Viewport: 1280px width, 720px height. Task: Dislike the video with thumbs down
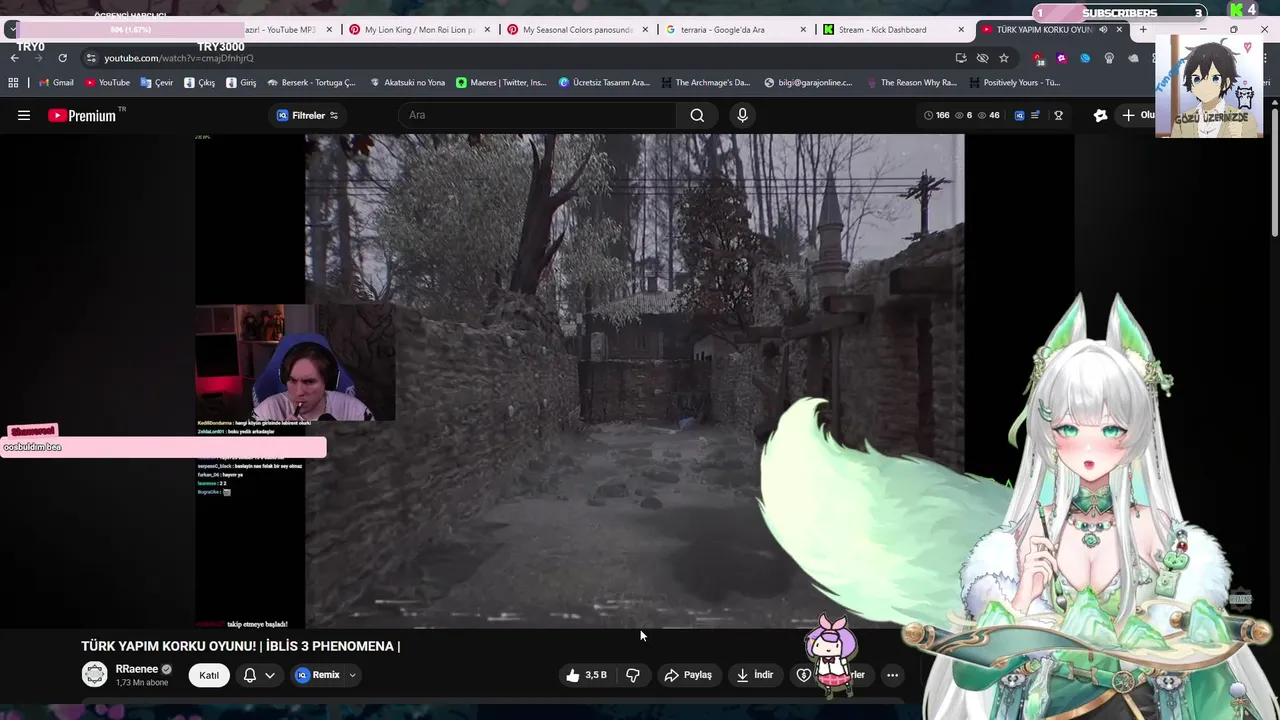(x=633, y=675)
